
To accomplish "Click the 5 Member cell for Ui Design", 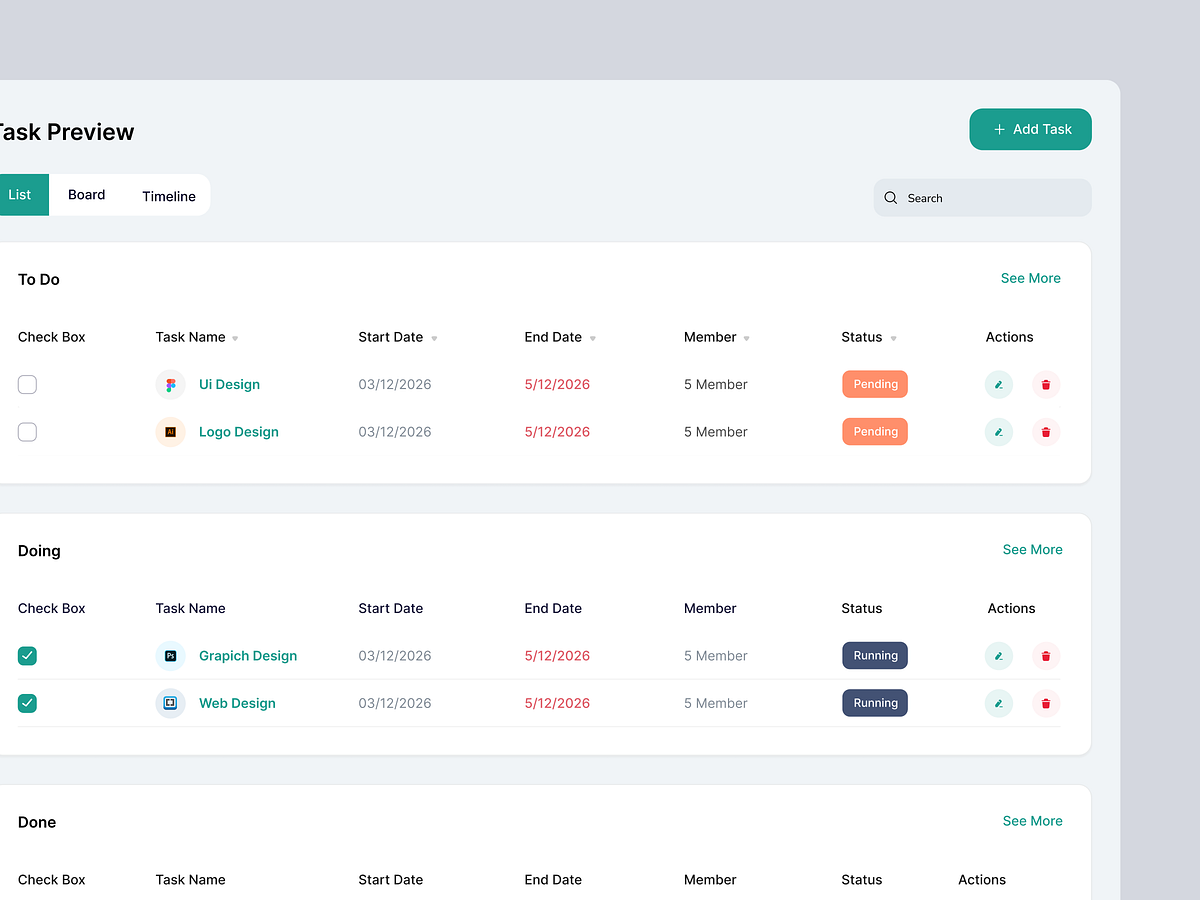I will pyautogui.click(x=716, y=384).
